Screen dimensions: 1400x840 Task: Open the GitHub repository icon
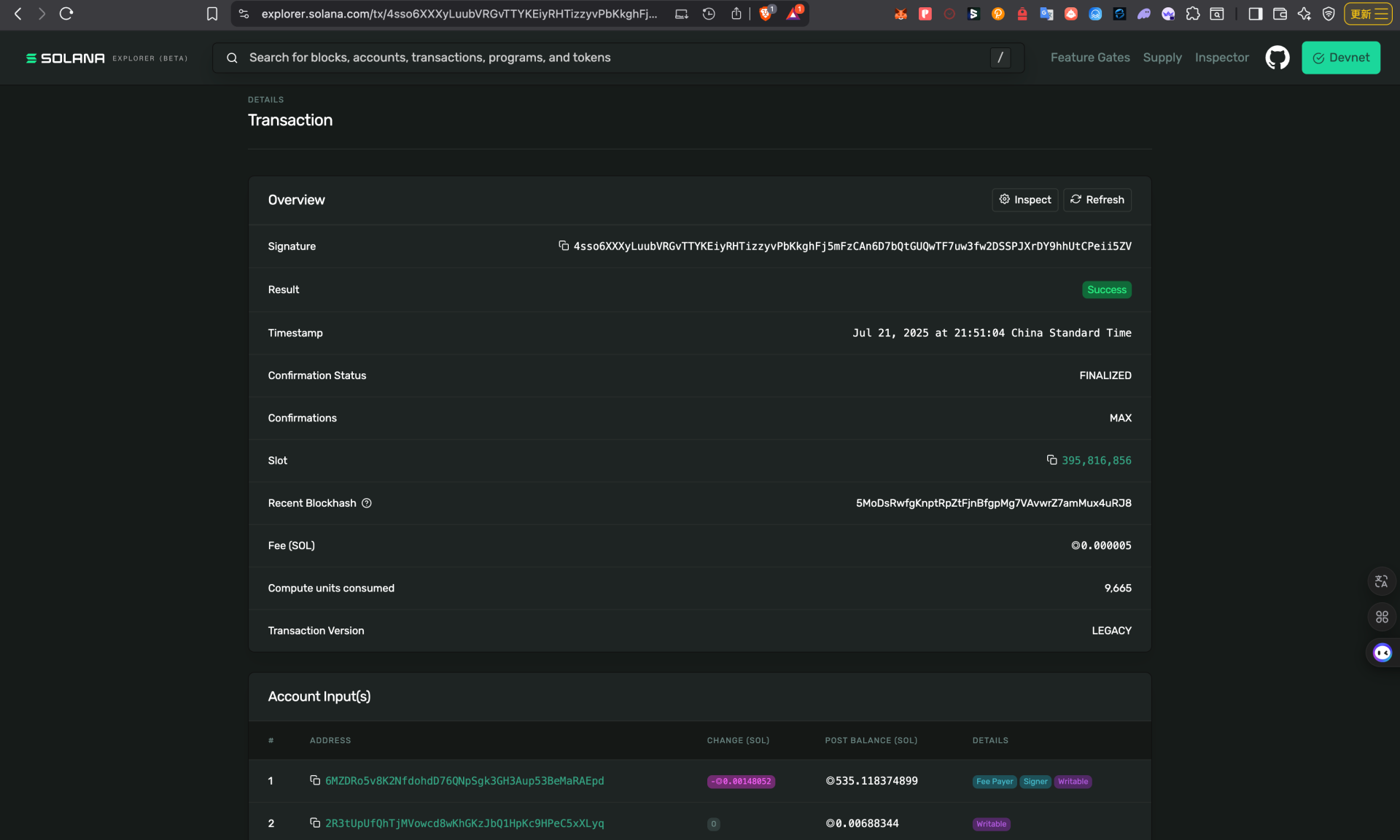[x=1277, y=58]
